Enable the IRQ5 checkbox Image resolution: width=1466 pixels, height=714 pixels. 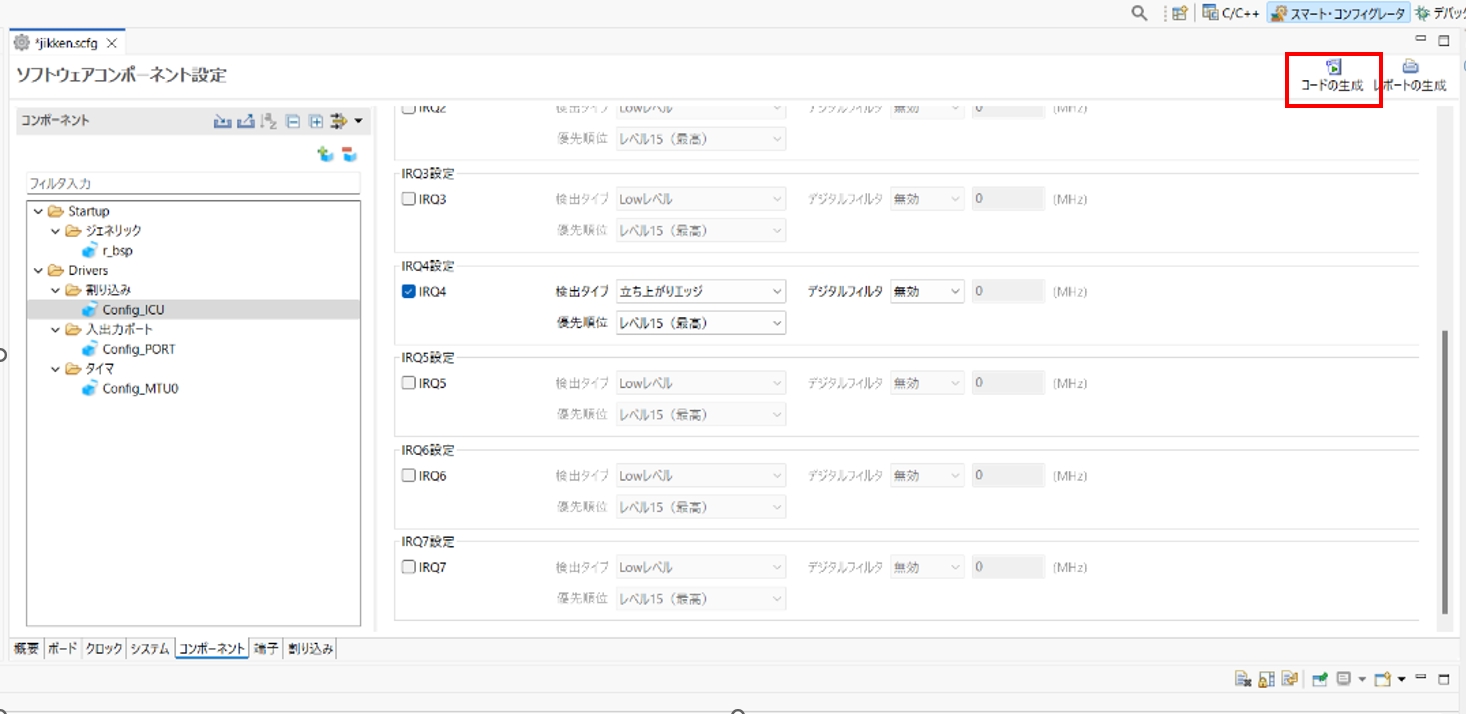click(408, 383)
